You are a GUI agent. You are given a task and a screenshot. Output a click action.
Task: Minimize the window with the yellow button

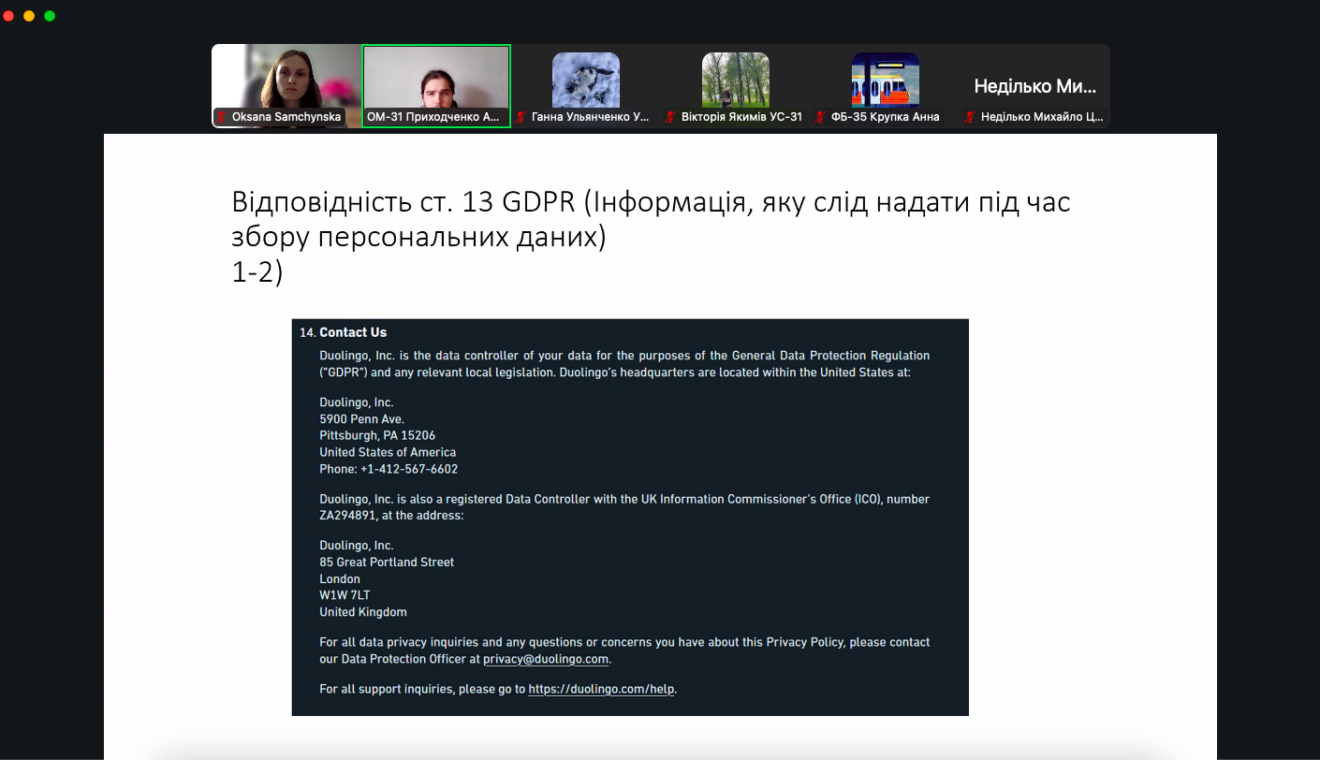[29, 16]
